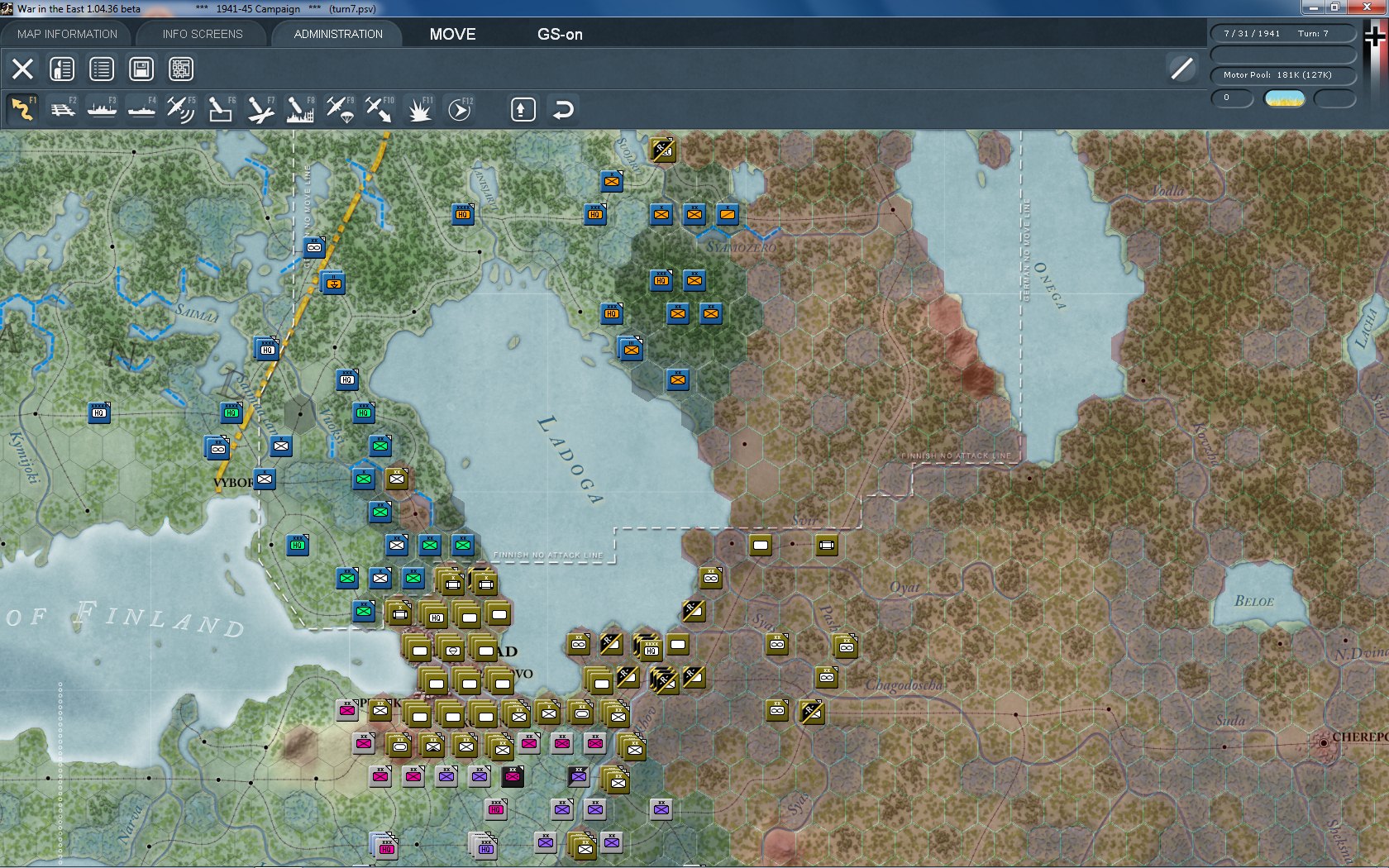Click the round diagonal slash button
1389x868 pixels.
(1181, 69)
